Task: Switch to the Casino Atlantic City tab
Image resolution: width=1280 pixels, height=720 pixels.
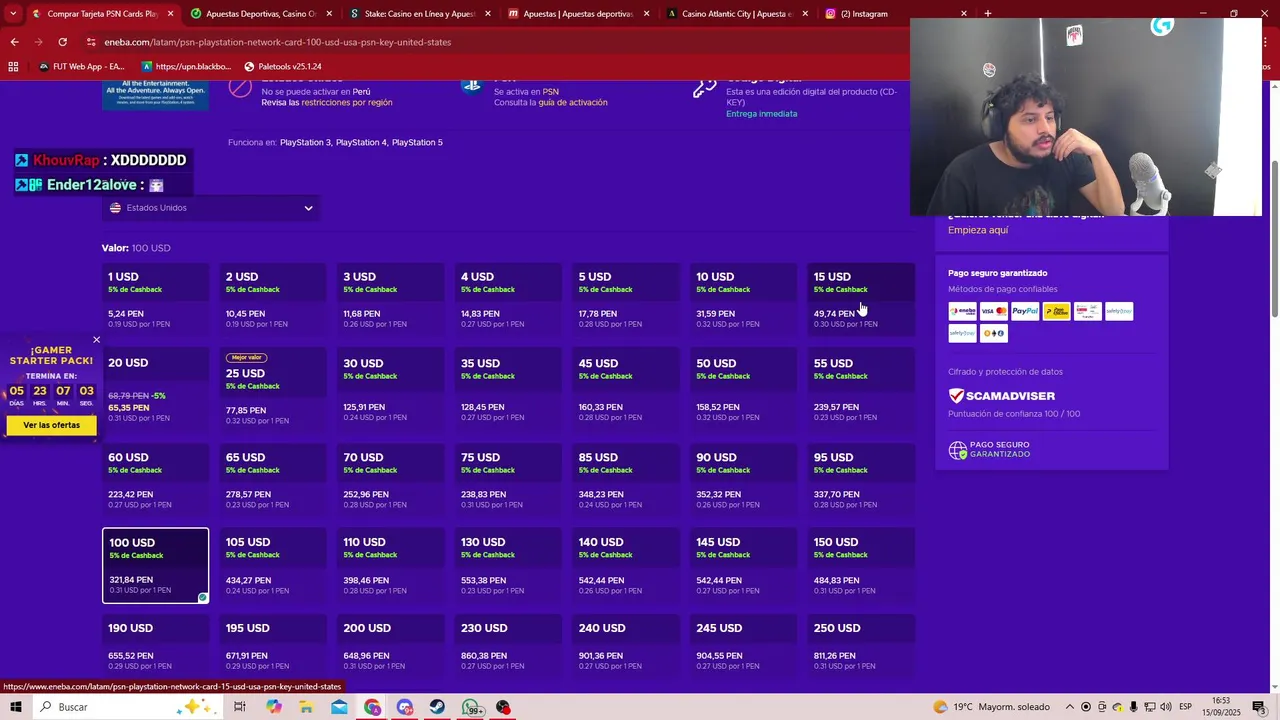Action: tap(737, 14)
